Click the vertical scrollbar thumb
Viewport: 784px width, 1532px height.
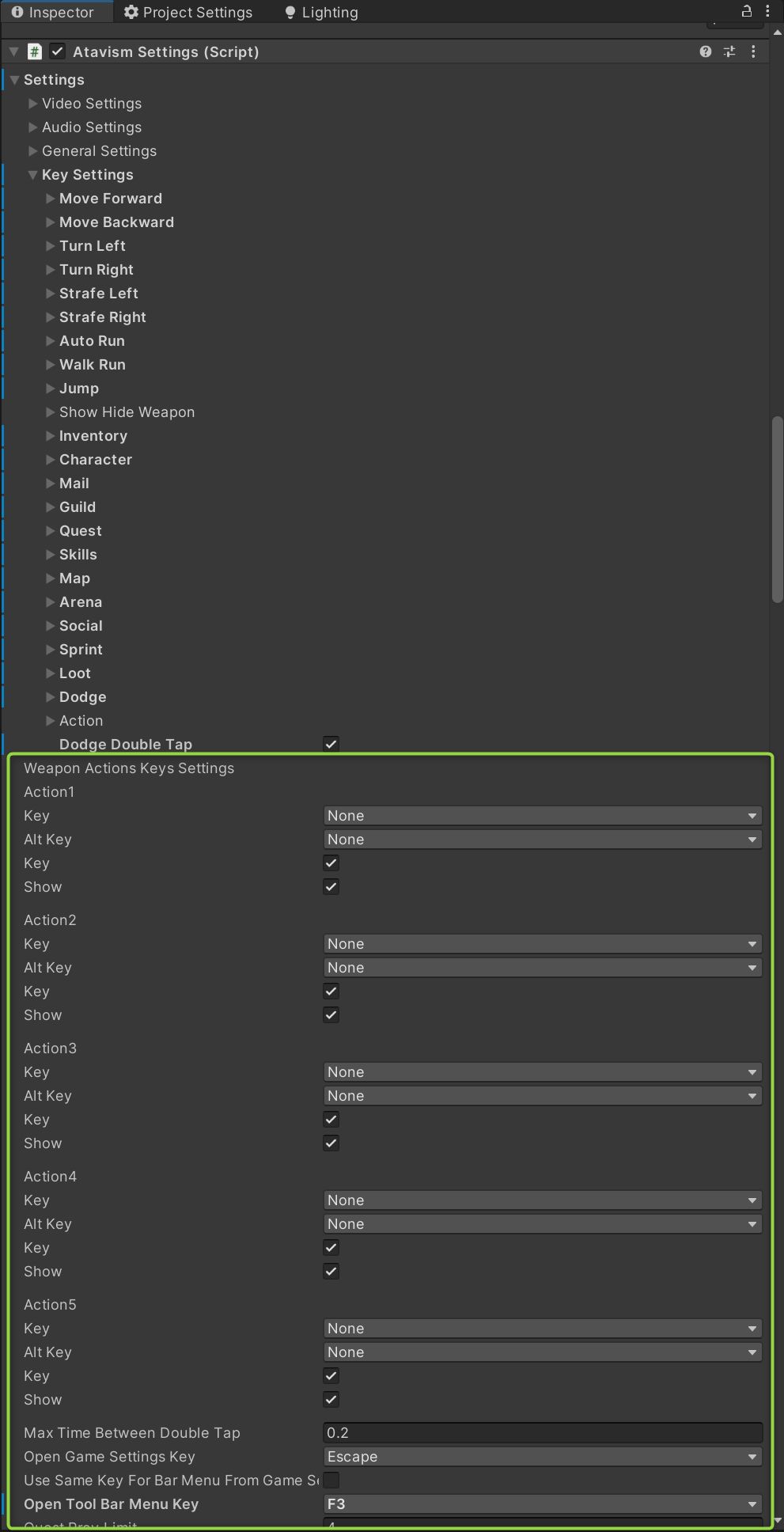pos(777,510)
